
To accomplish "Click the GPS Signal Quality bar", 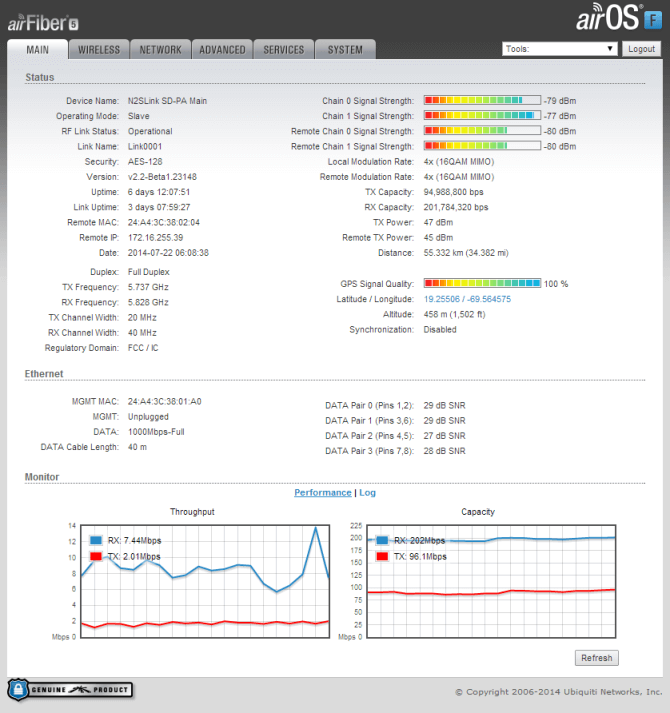I will (482, 284).
